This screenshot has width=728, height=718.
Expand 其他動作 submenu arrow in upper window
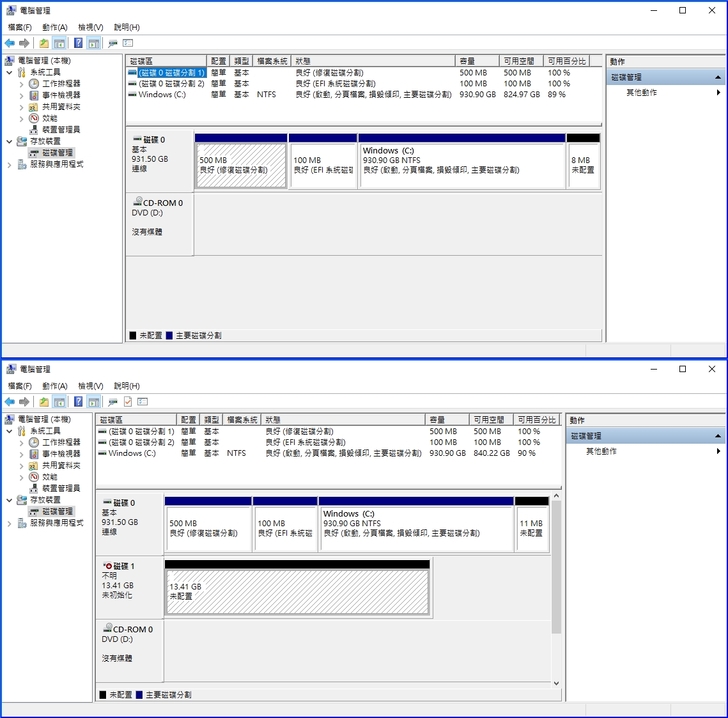click(x=718, y=92)
